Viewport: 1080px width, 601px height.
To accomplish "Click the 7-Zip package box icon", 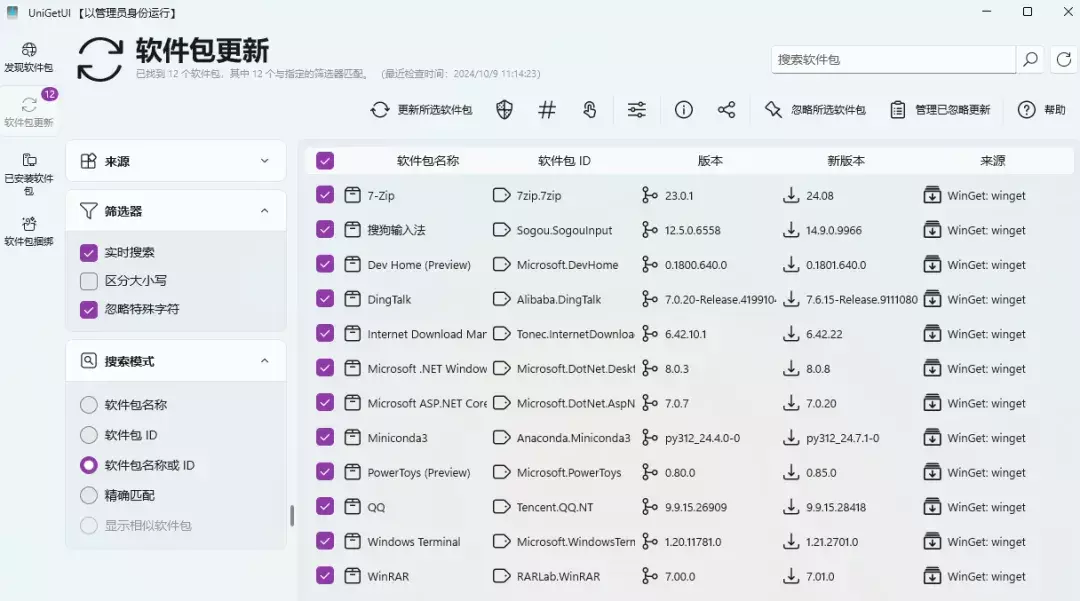I will pyautogui.click(x=352, y=196).
